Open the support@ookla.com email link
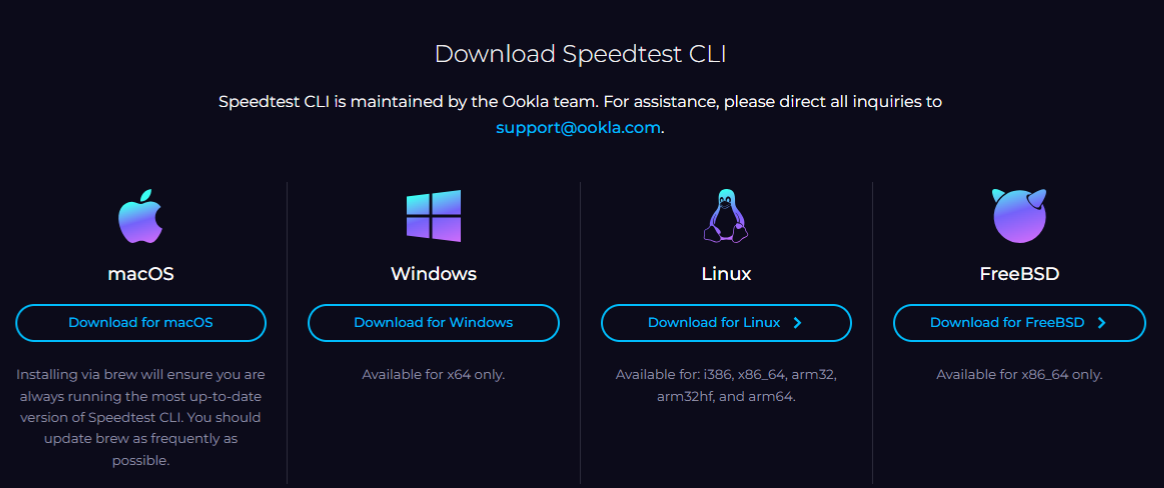This screenshot has height=488, width=1164. point(578,128)
